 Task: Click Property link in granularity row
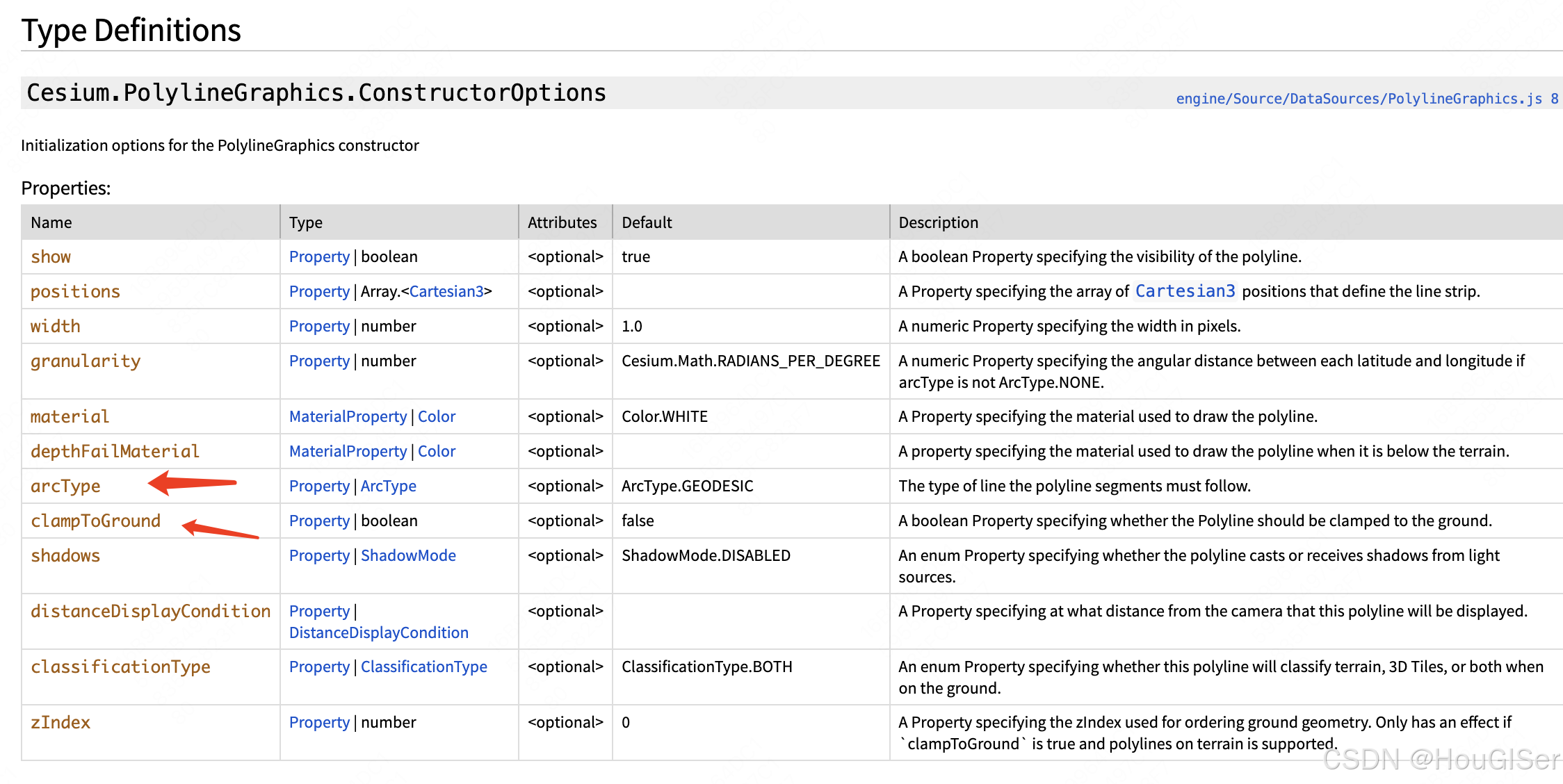tap(319, 361)
